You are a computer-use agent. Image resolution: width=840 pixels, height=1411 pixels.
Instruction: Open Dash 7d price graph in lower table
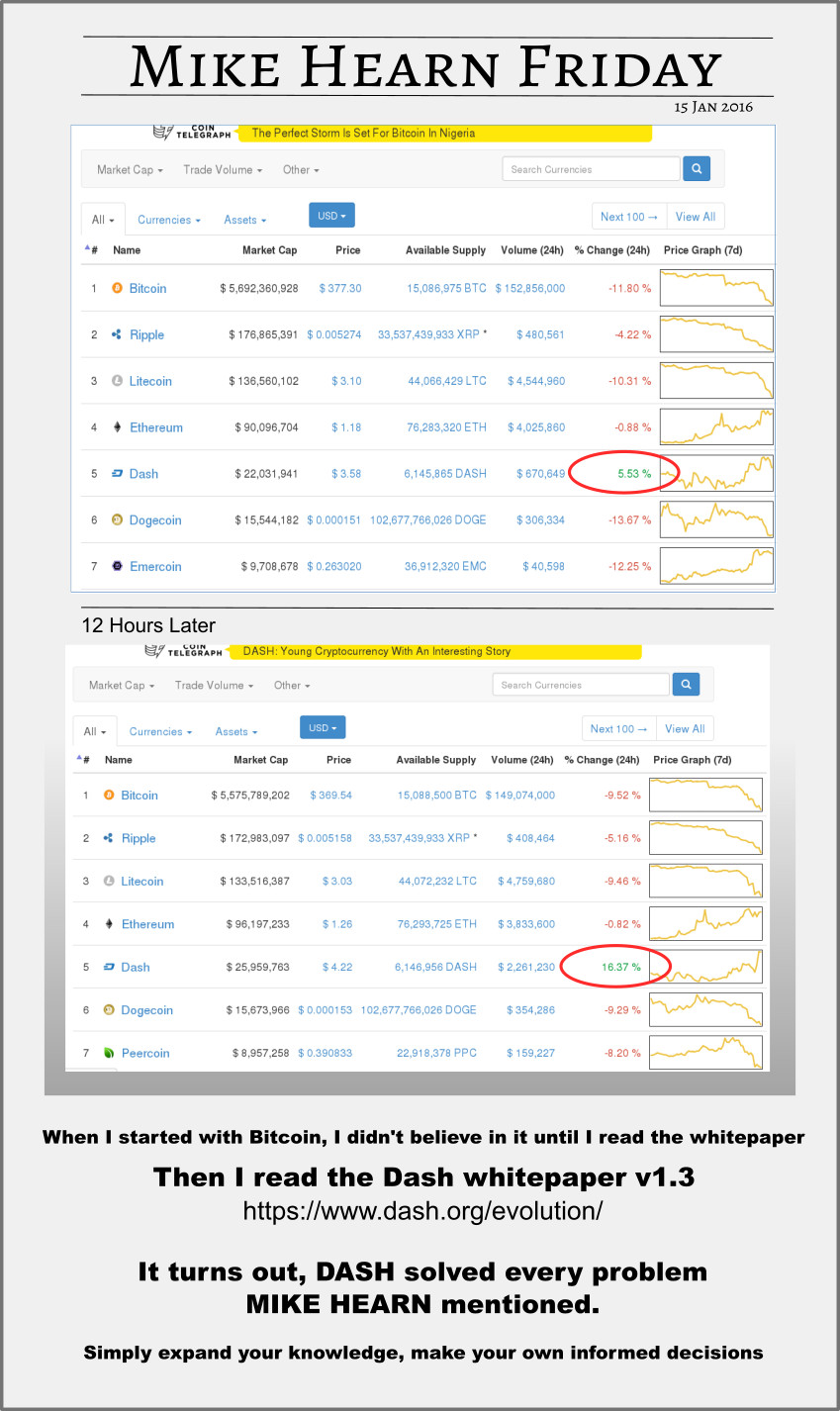(x=705, y=967)
